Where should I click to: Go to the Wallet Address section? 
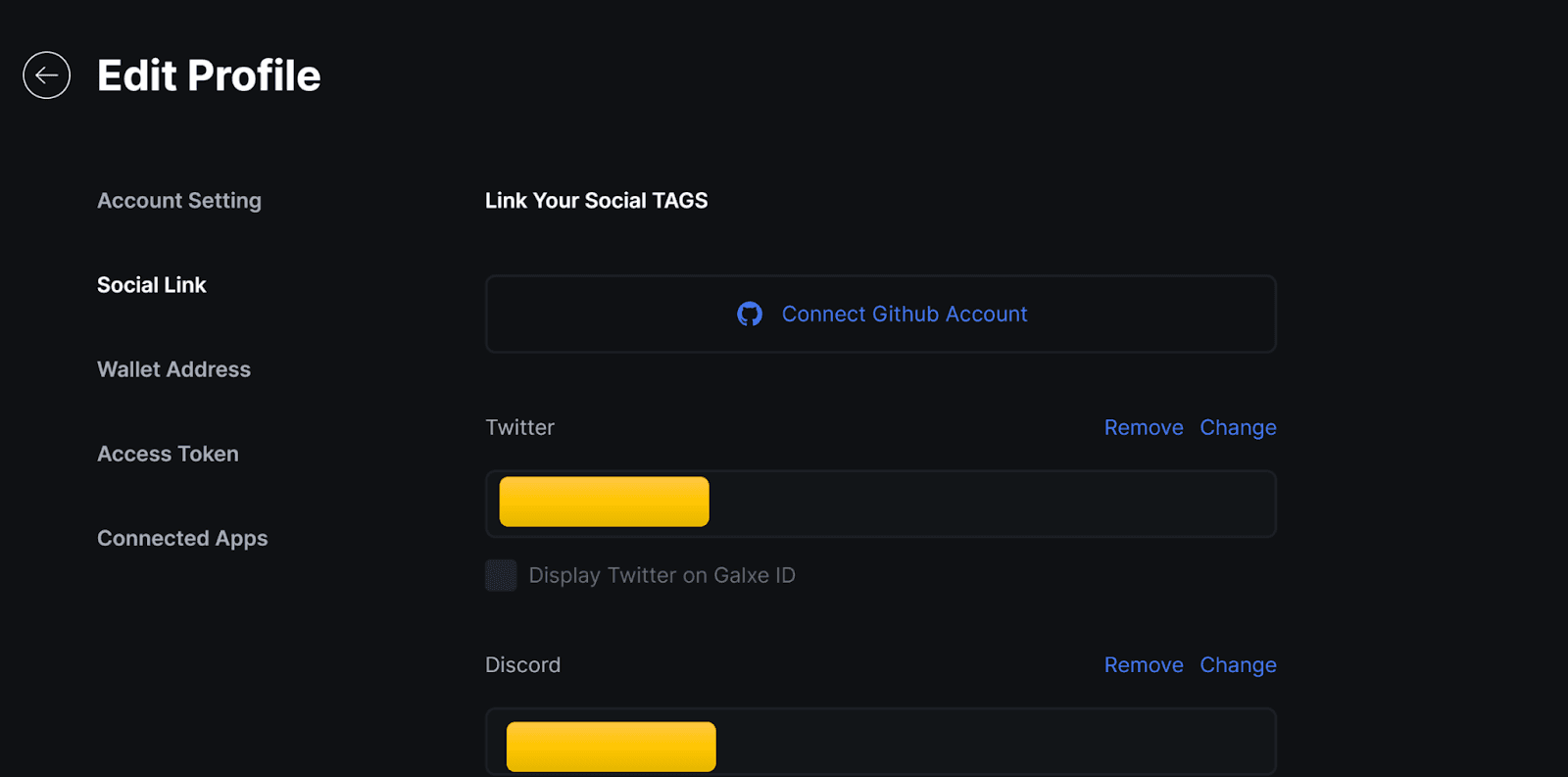pos(174,369)
